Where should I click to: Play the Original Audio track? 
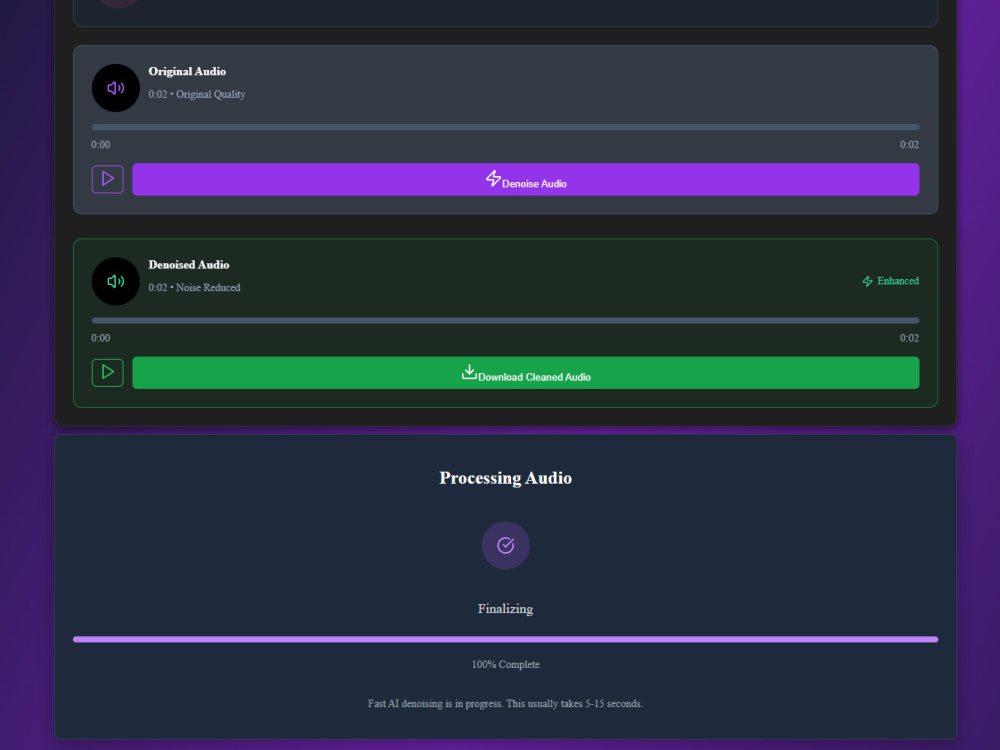point(108,179)
